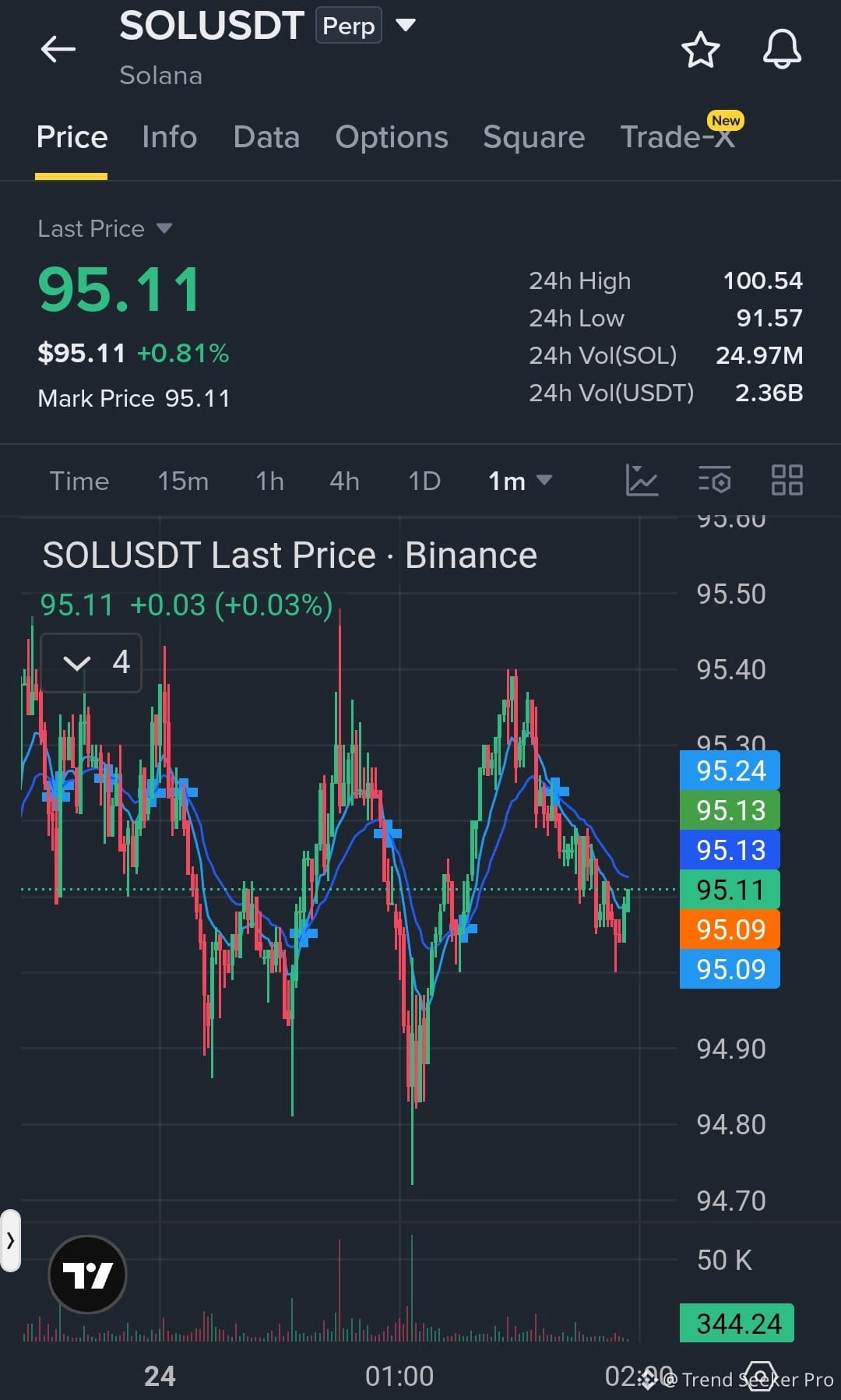Viewport: 841px width, 1400px height.
Task: Tap the 24h Vol(SOL) value 24.97M
Action: (759, 355)
